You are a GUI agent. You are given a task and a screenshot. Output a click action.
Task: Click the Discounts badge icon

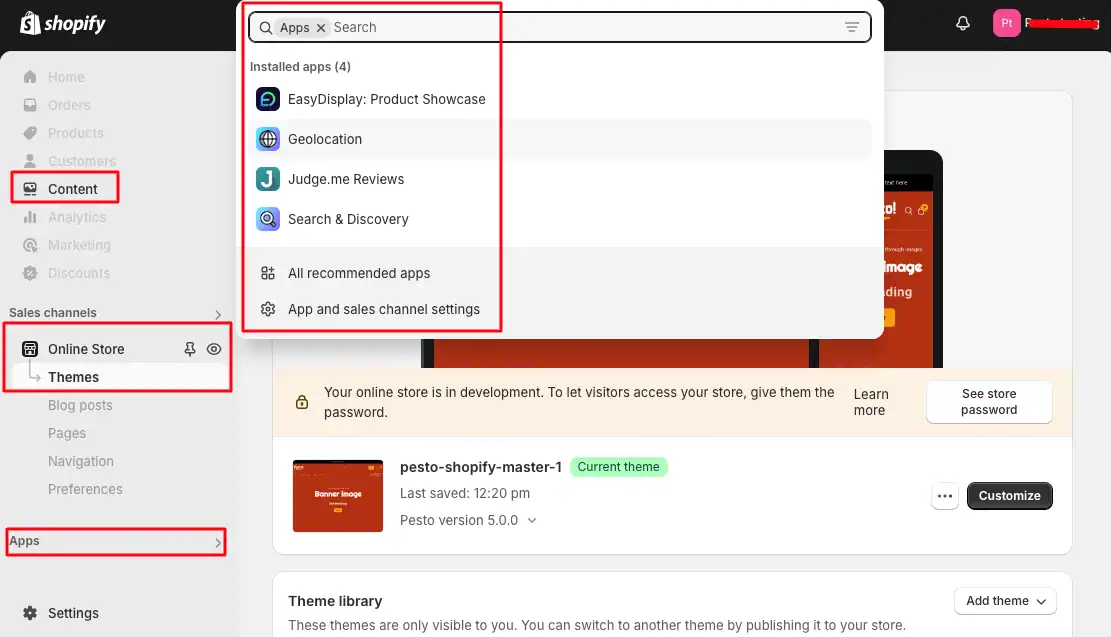[x=30, y=274]
